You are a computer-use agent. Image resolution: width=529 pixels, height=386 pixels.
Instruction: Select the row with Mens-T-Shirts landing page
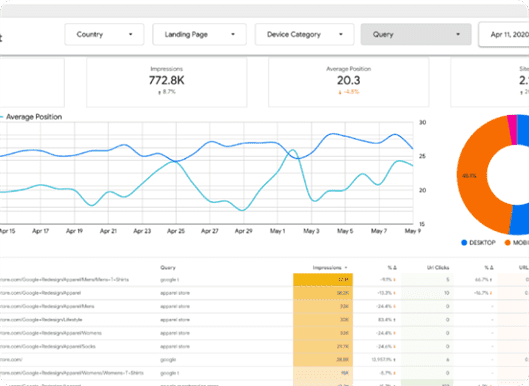tap(264, 280)
